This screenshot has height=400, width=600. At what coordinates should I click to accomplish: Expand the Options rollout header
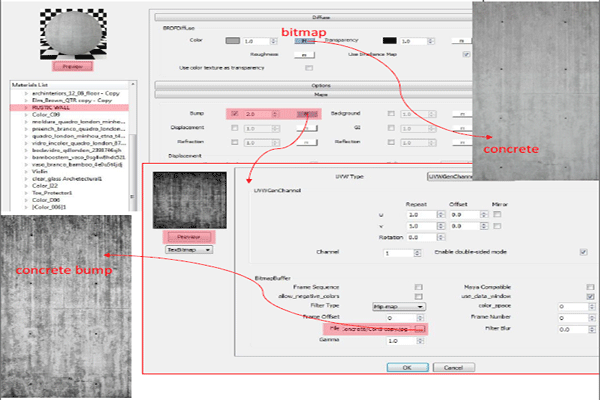click(x=313, y=85)
